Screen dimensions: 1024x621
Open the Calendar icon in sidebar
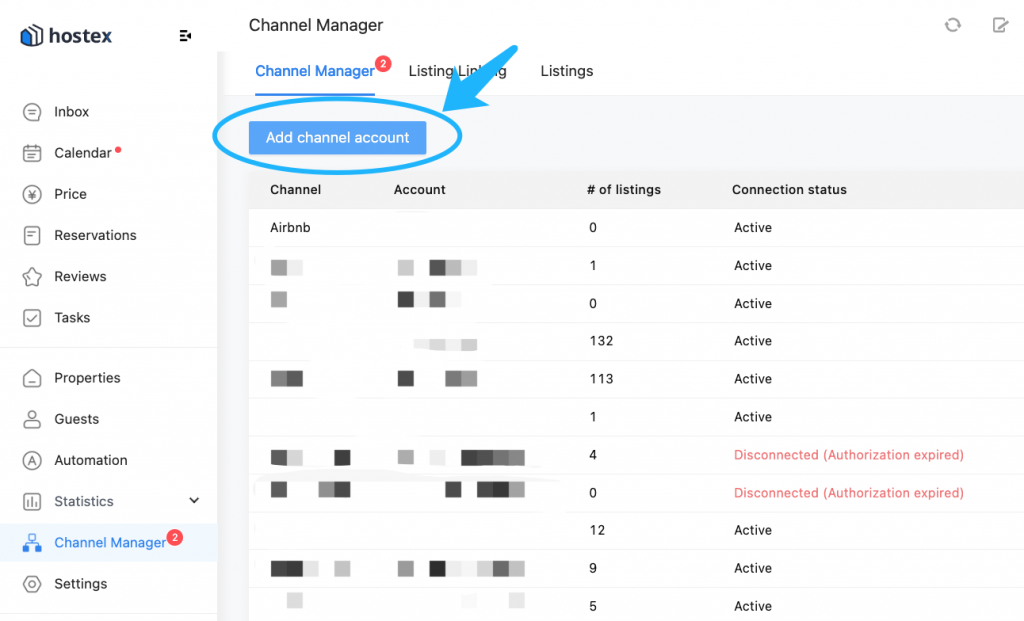[x=31, y=153]
